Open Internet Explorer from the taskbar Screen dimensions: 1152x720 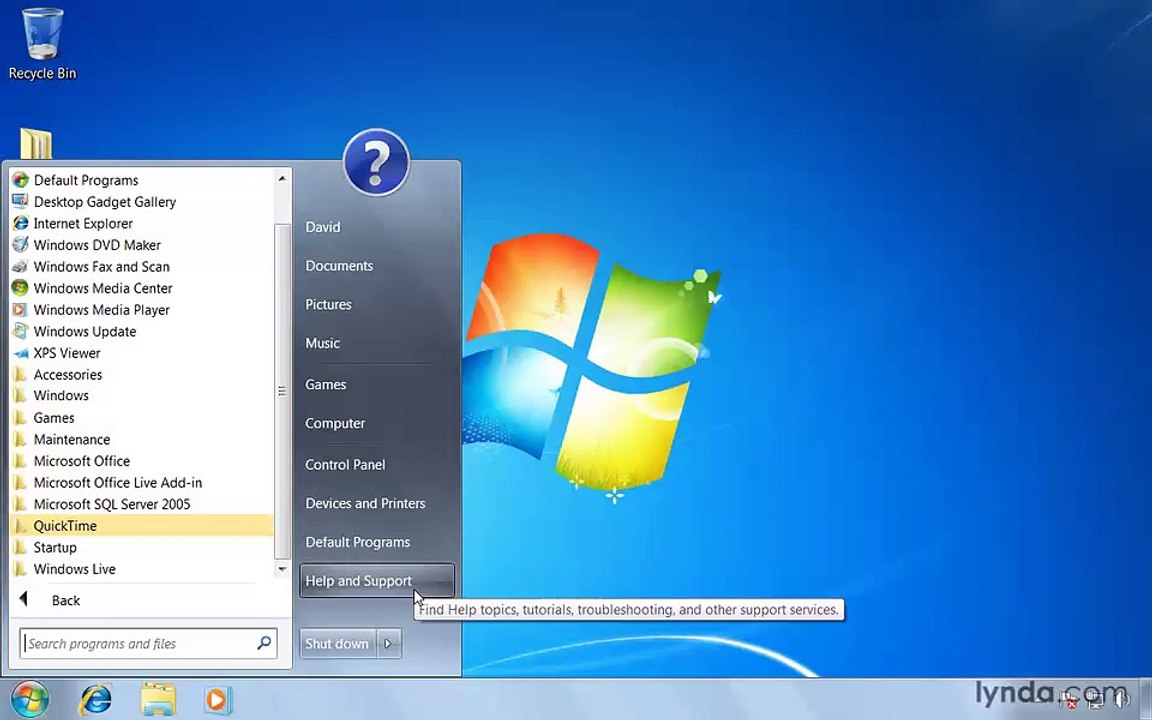coord(95,699)
